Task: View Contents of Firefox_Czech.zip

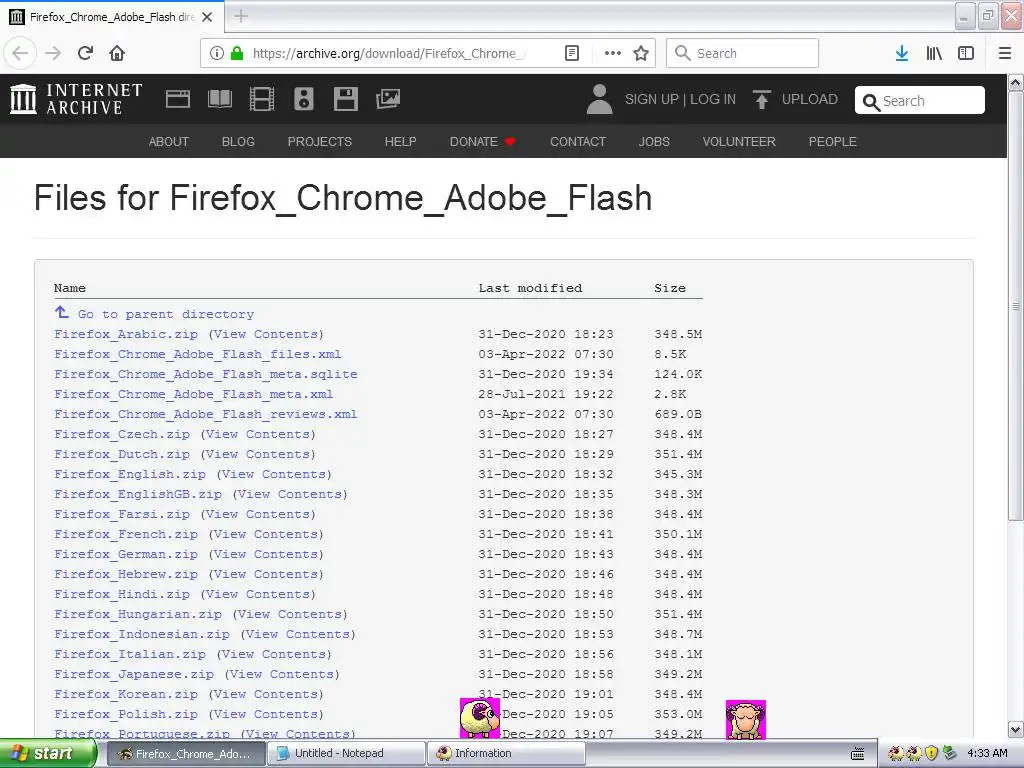Action: 258,434
